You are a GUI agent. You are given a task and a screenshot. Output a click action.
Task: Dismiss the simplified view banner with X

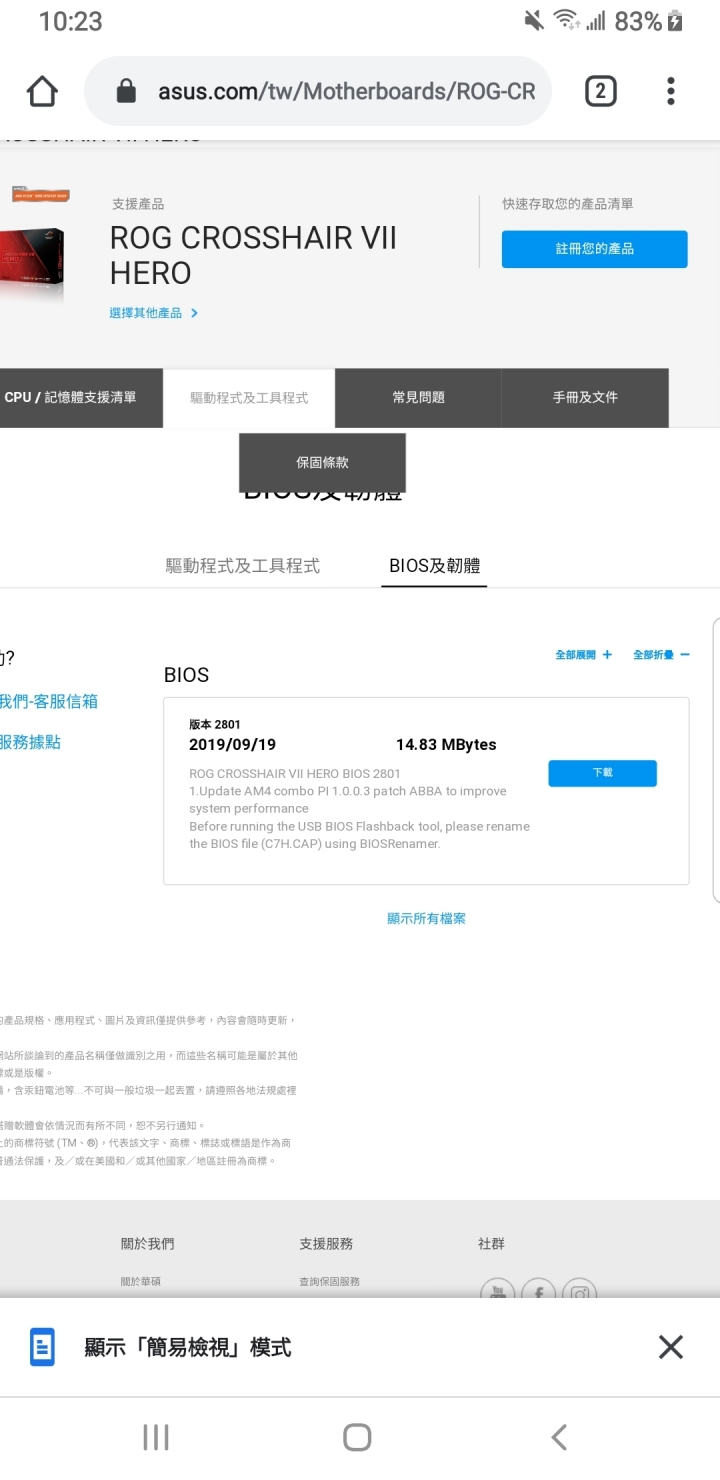(671, 1347)
